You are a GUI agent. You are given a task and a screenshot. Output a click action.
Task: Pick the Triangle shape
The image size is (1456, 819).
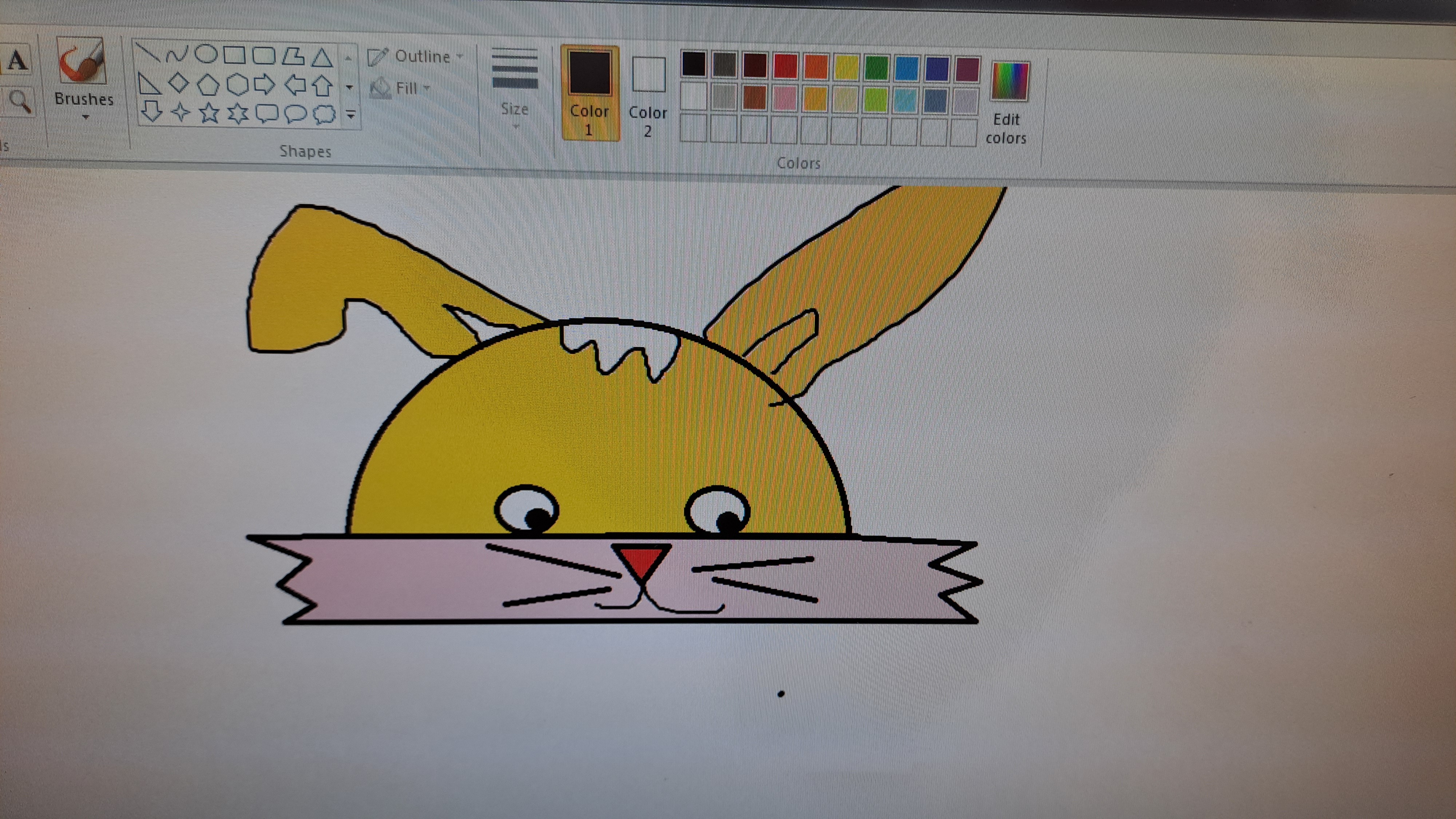[322, 57]
